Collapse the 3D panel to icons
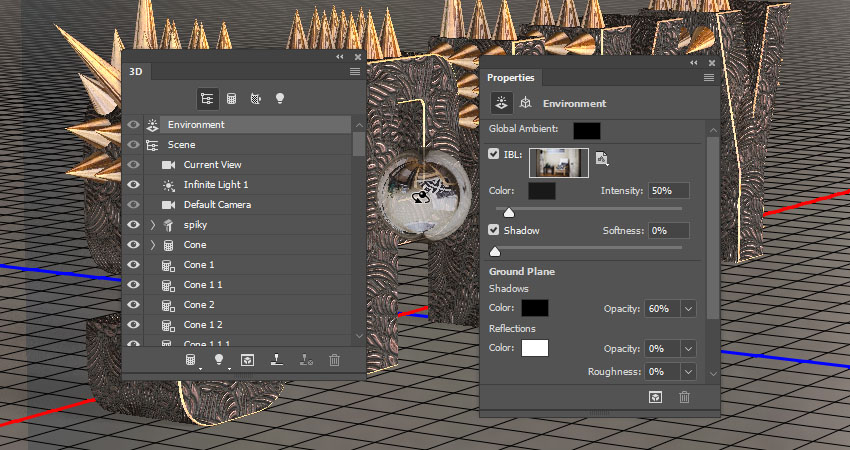The image size is (850, 450). (340, 57)
